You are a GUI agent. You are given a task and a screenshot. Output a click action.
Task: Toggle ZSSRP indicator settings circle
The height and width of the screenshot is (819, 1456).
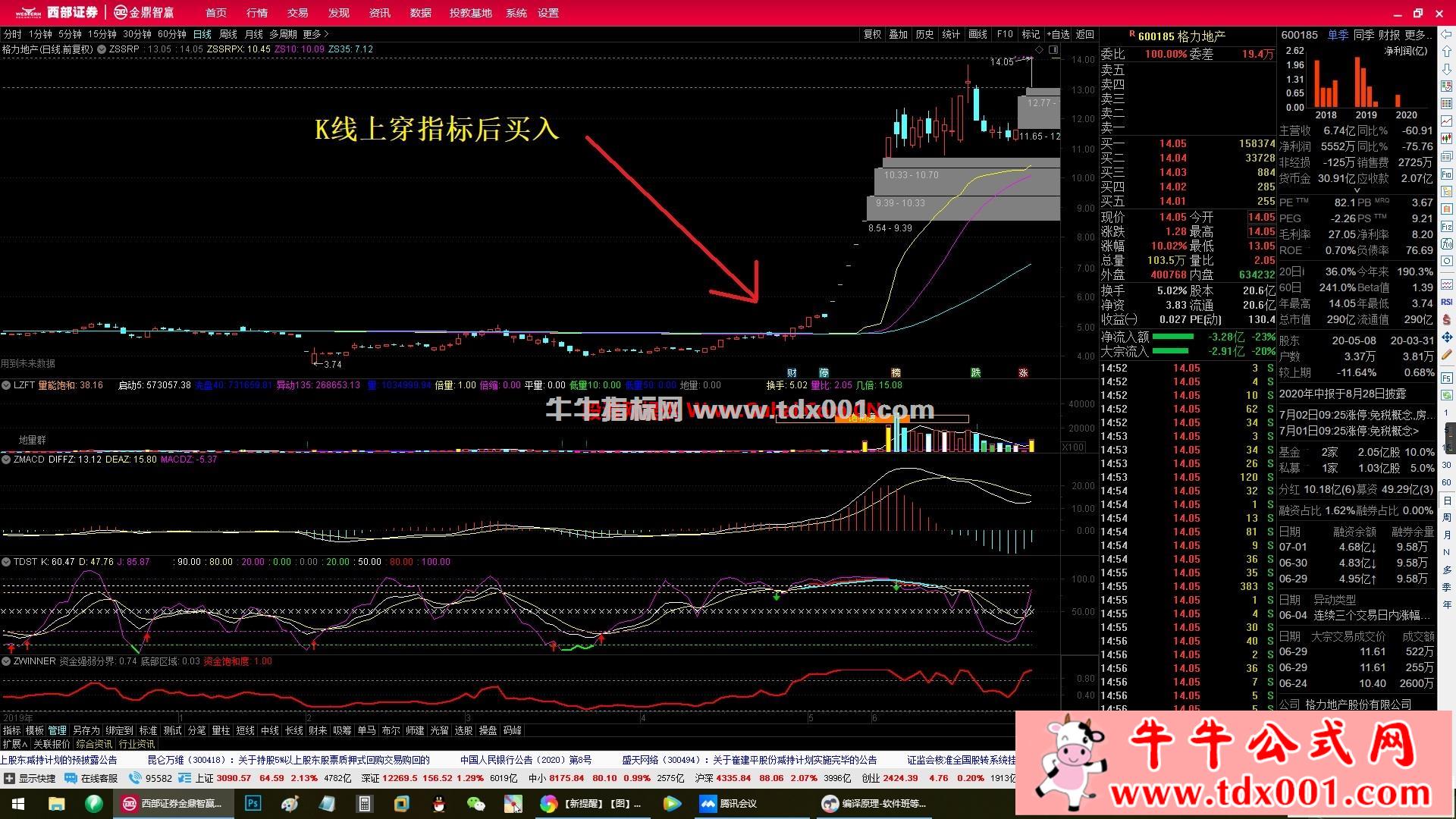pos(102,49)
